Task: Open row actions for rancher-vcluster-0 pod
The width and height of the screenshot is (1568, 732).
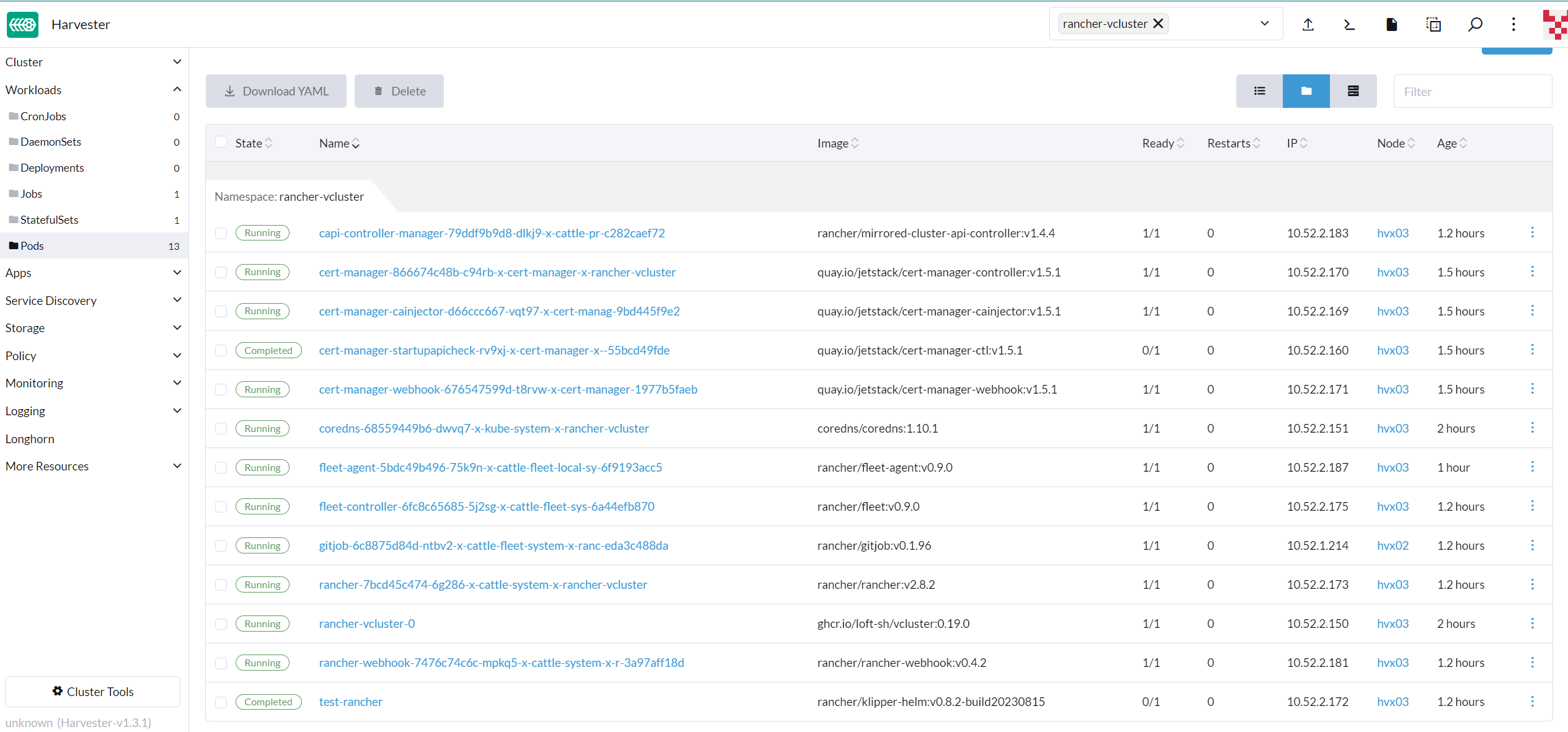Action: click(x=1532, y=623)
